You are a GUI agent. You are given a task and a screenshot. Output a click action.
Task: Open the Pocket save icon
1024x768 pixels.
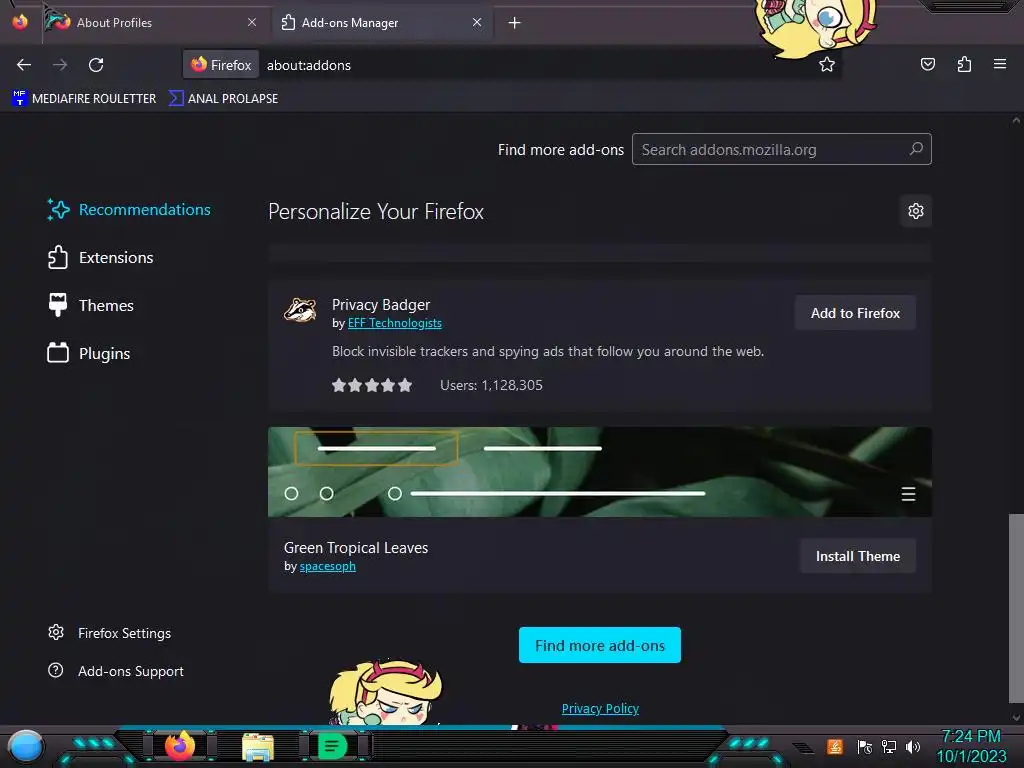pos(927,64)
